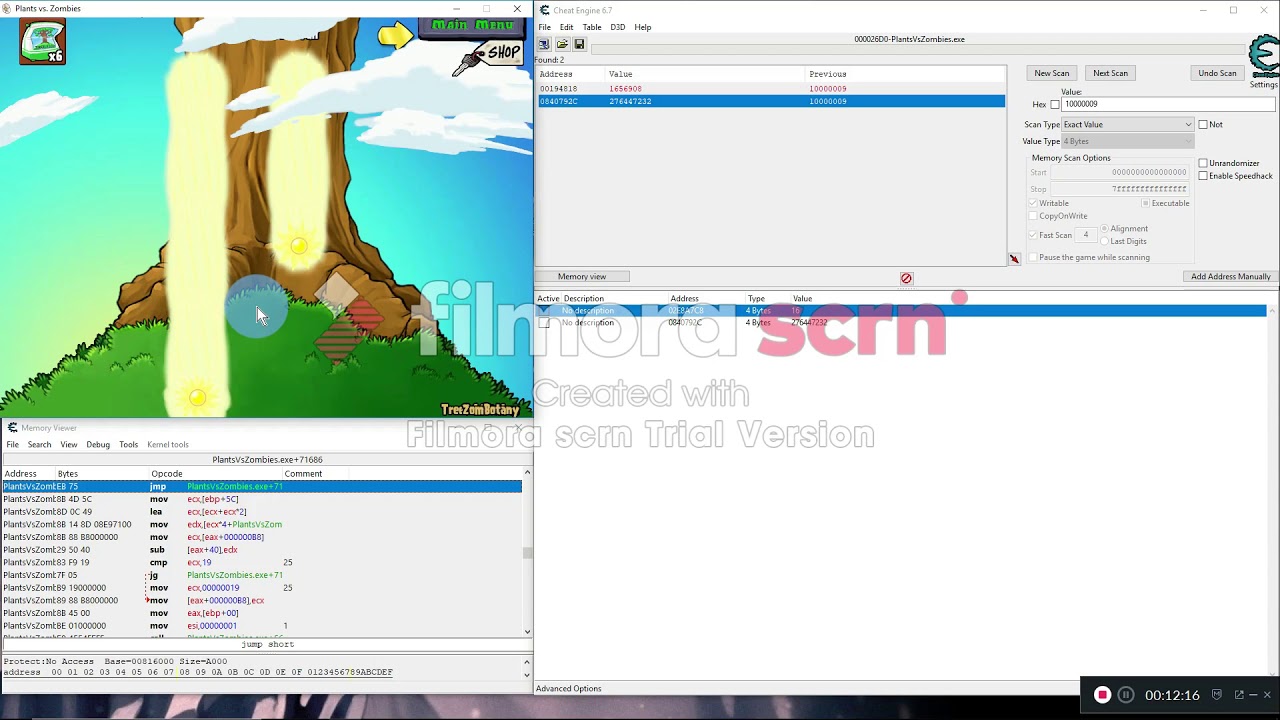Select the Alignment radio button
Viewport: 1280px width, 720px height.
point(1105,228)
